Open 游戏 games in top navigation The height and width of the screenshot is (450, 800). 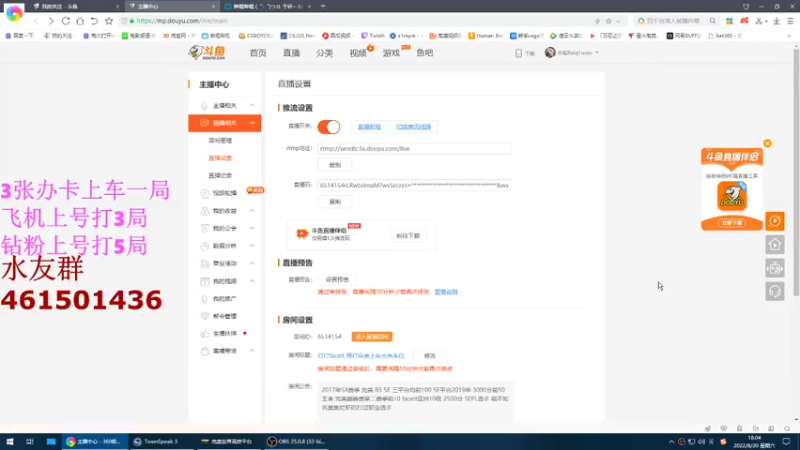click(x=391, y=53)
